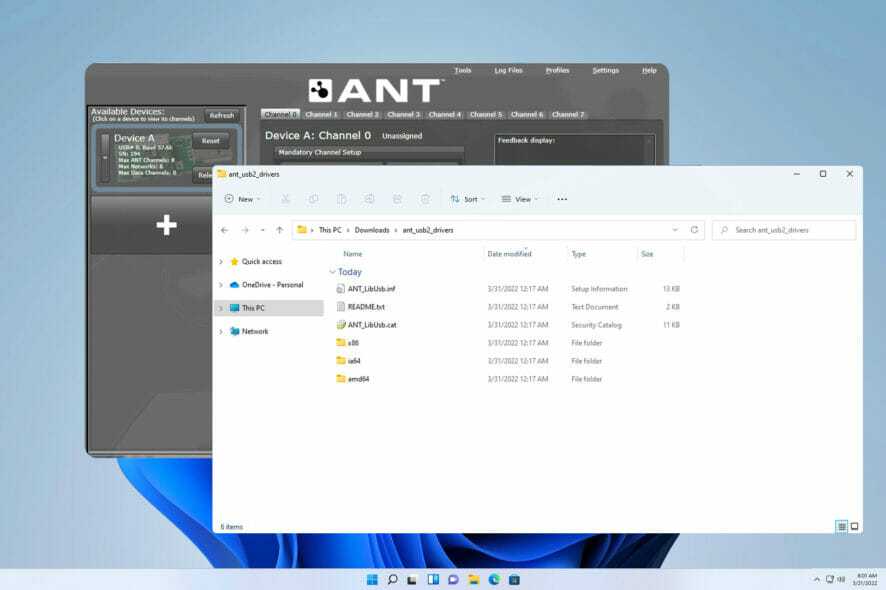The image size is (886, 590).
Task: Click Downloads in the address breadcrumb
Action: point(372,230)
